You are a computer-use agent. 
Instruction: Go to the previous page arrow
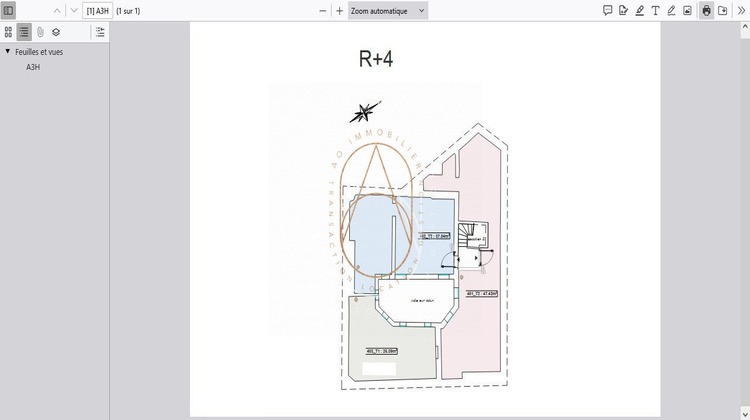coord(57,11)
